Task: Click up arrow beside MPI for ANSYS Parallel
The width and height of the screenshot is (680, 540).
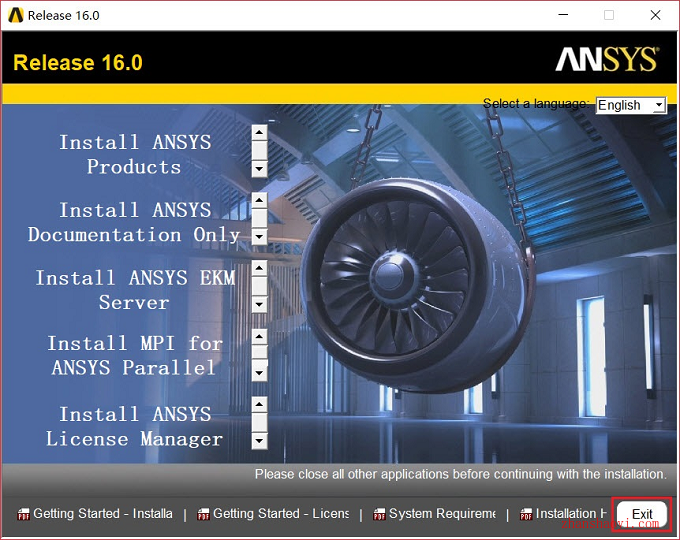Action: (x=259, y=337)
